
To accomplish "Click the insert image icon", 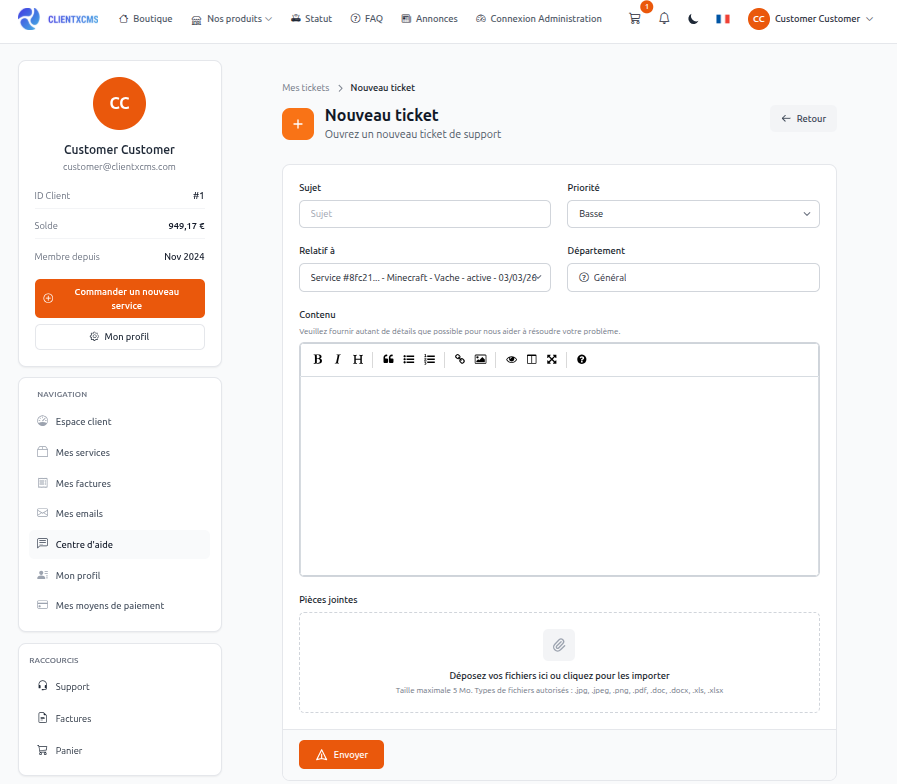I will pyautogui.click(x=480, y=359).
